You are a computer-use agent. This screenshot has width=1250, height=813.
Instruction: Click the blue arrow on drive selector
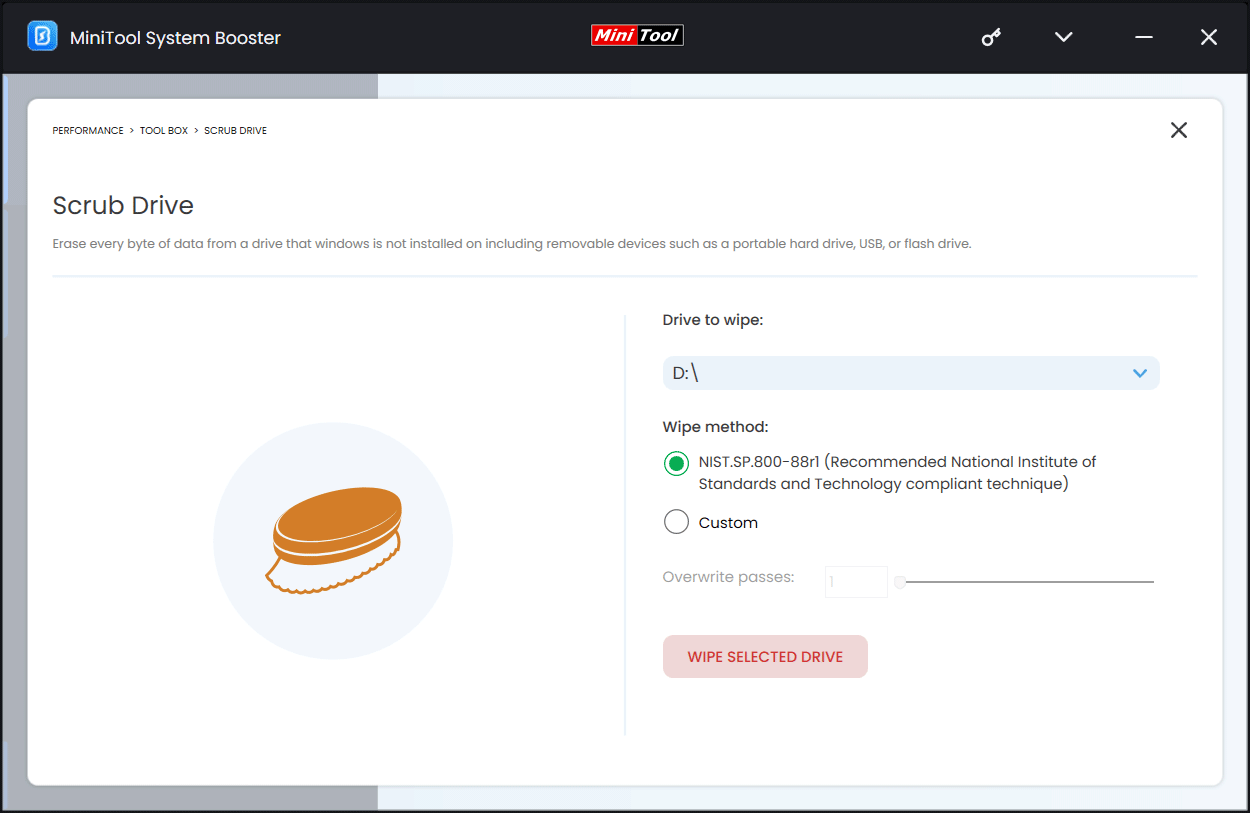(1139, 373)
